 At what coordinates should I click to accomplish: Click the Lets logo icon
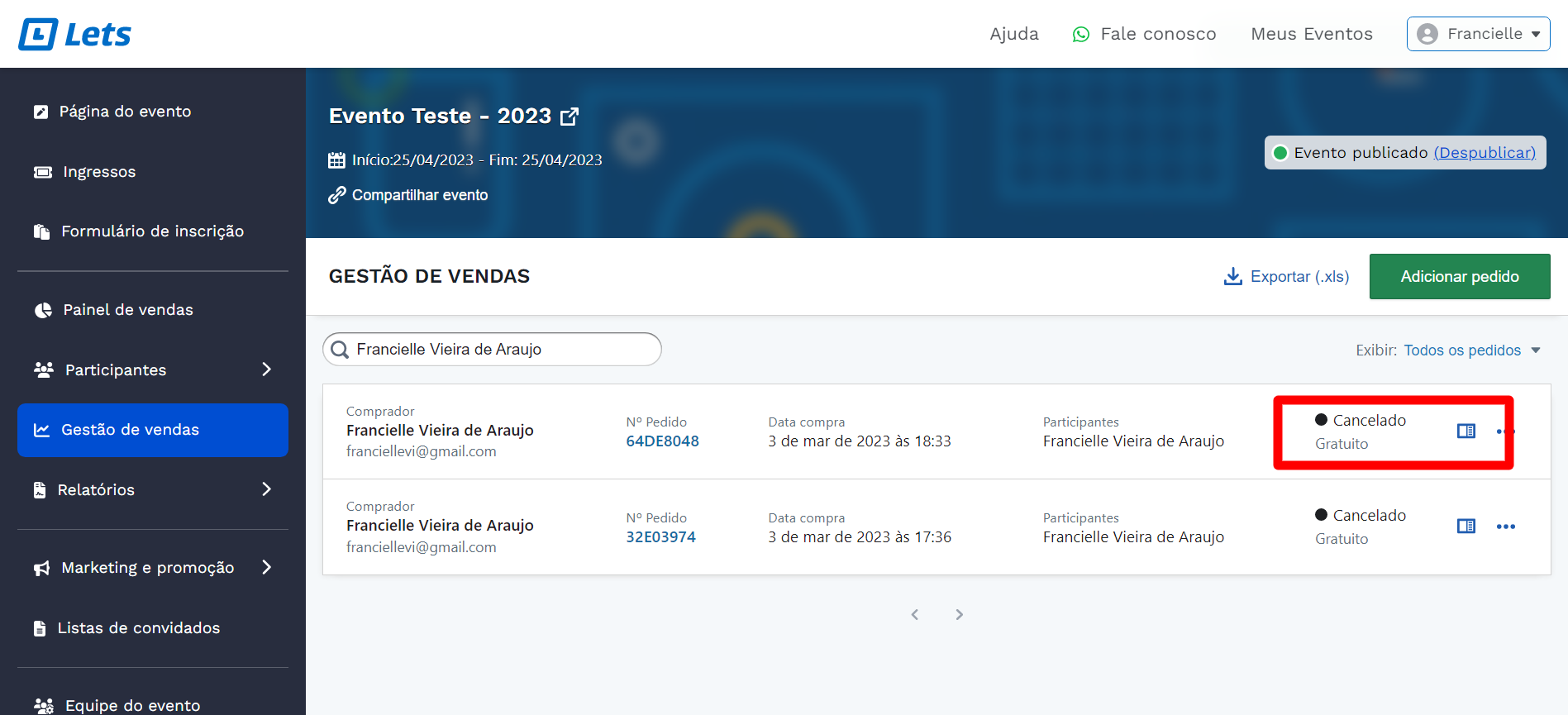coord(39,35)
